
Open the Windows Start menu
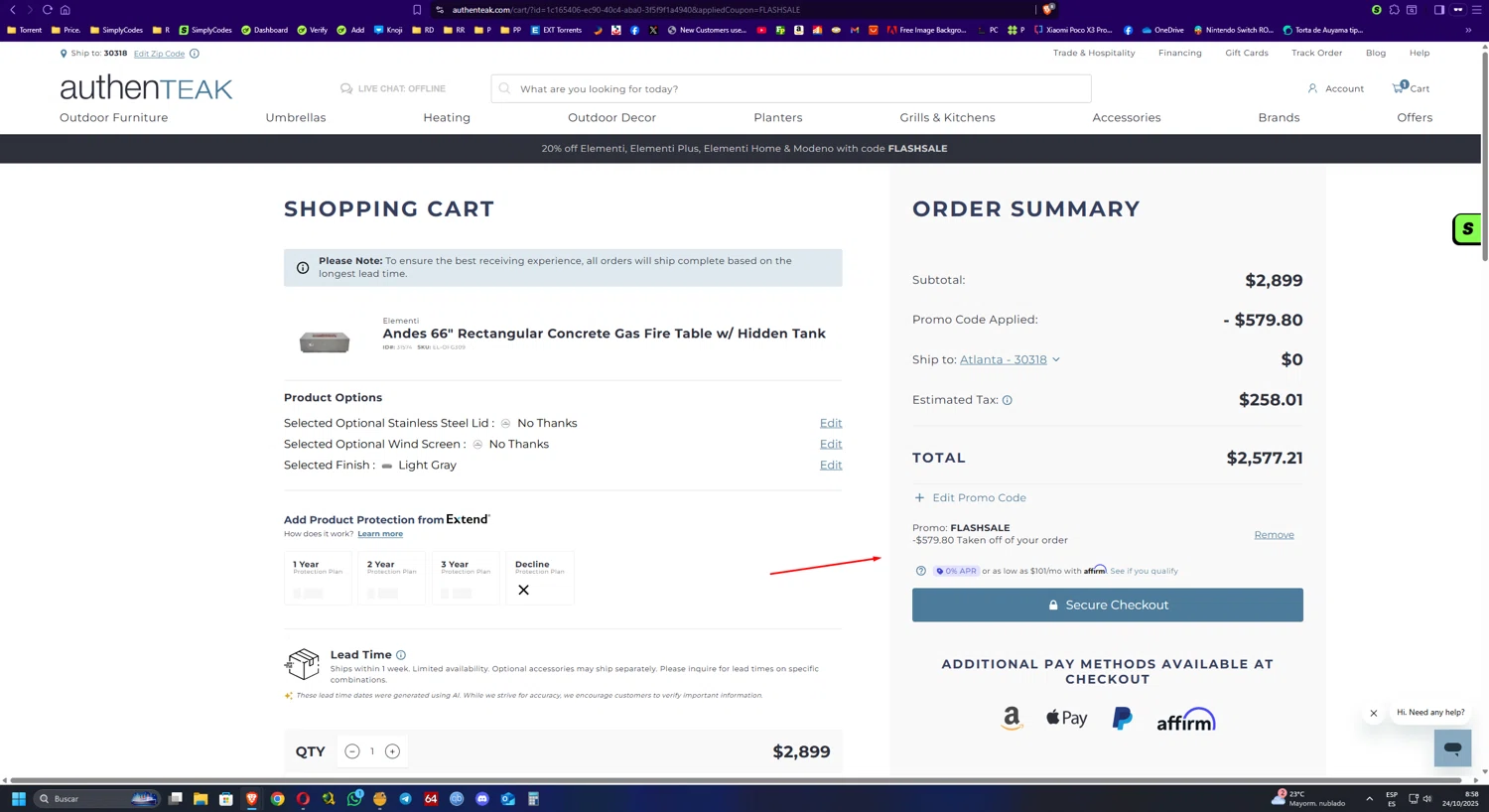[x=18, y=798]
